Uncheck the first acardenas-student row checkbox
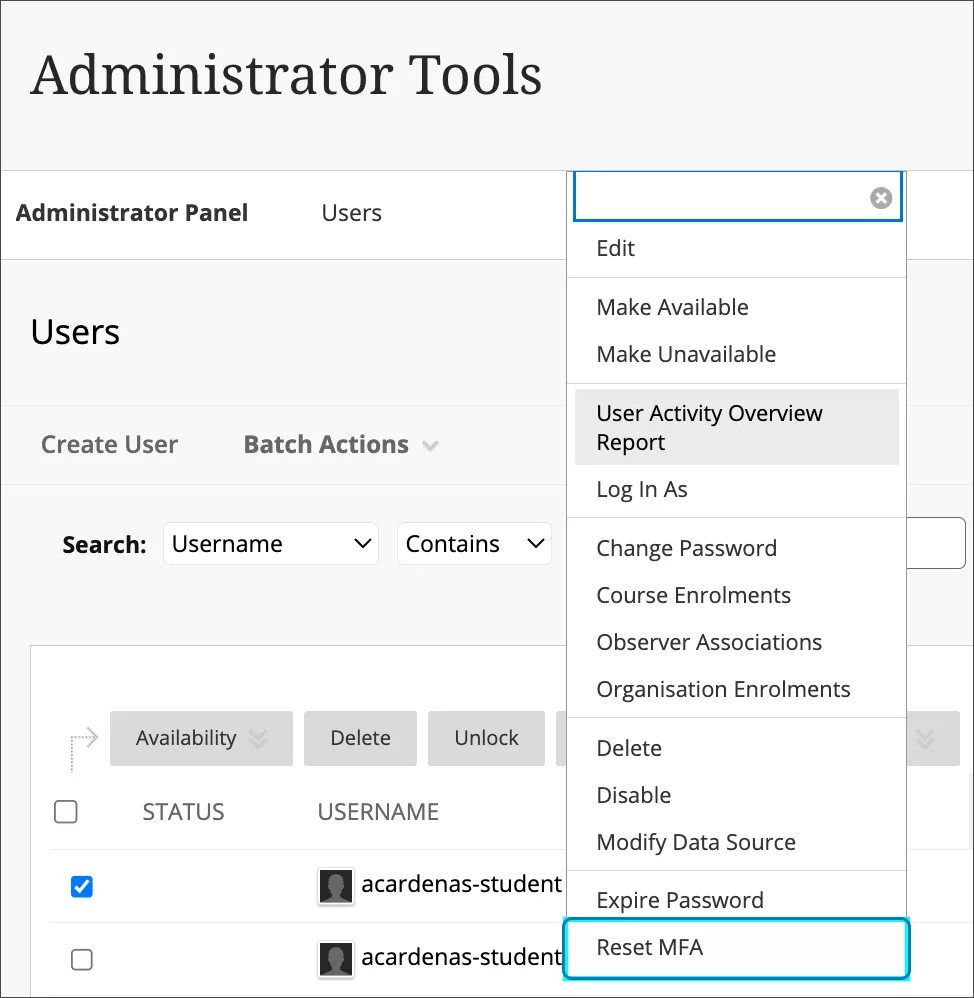 pyautogui.click(x=82, y=887)
